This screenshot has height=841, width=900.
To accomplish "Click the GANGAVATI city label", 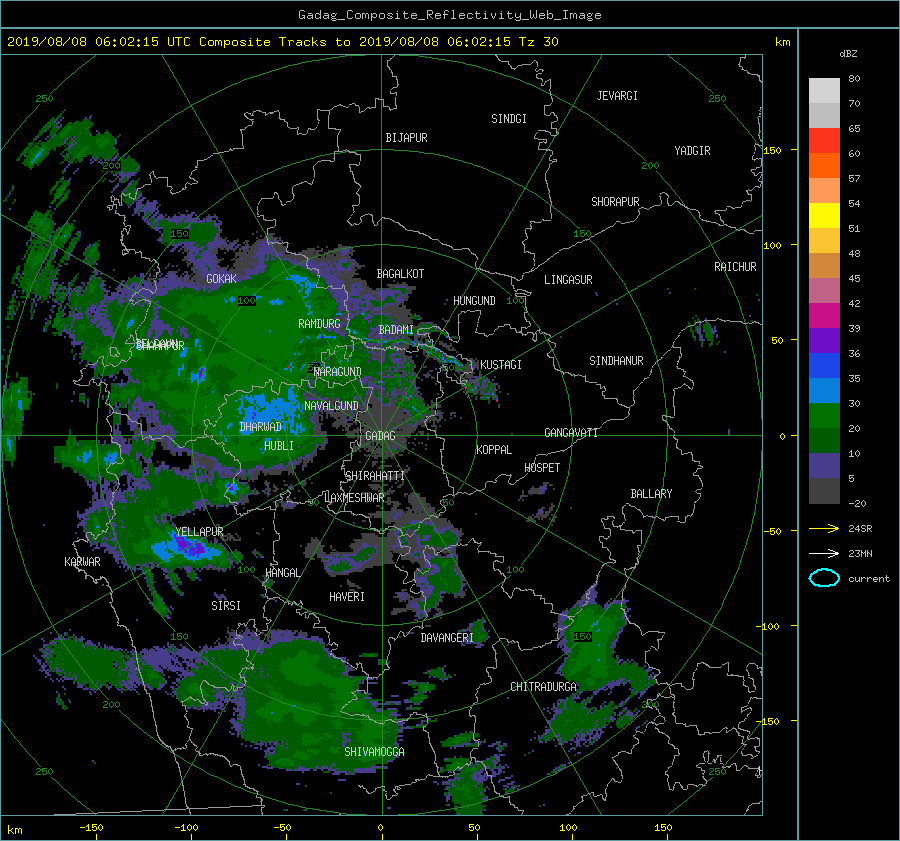I will [571, 432].
